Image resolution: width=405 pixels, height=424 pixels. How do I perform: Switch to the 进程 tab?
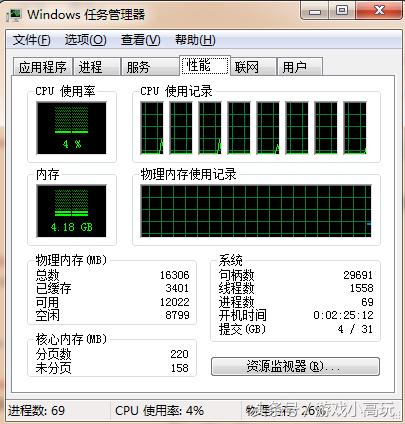[97, 67]
